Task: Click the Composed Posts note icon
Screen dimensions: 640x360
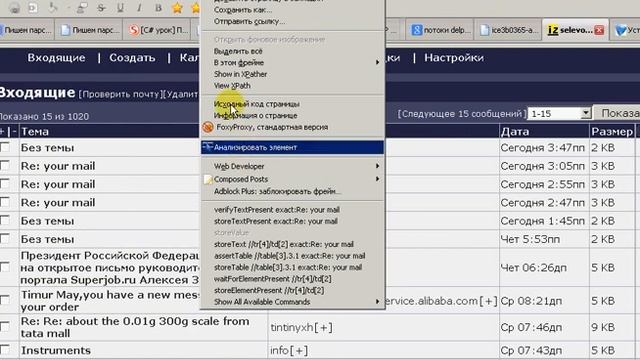Action: [208, 179]
